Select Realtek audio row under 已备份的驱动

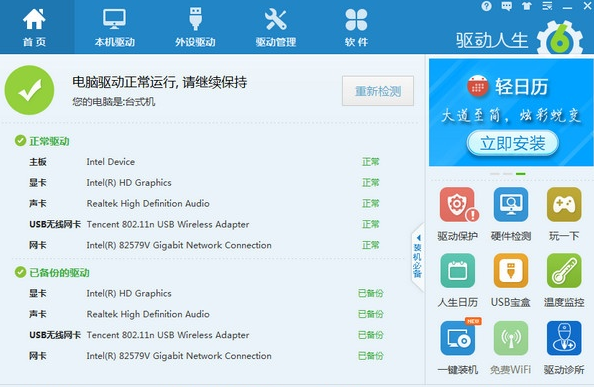tap(206, 314)
